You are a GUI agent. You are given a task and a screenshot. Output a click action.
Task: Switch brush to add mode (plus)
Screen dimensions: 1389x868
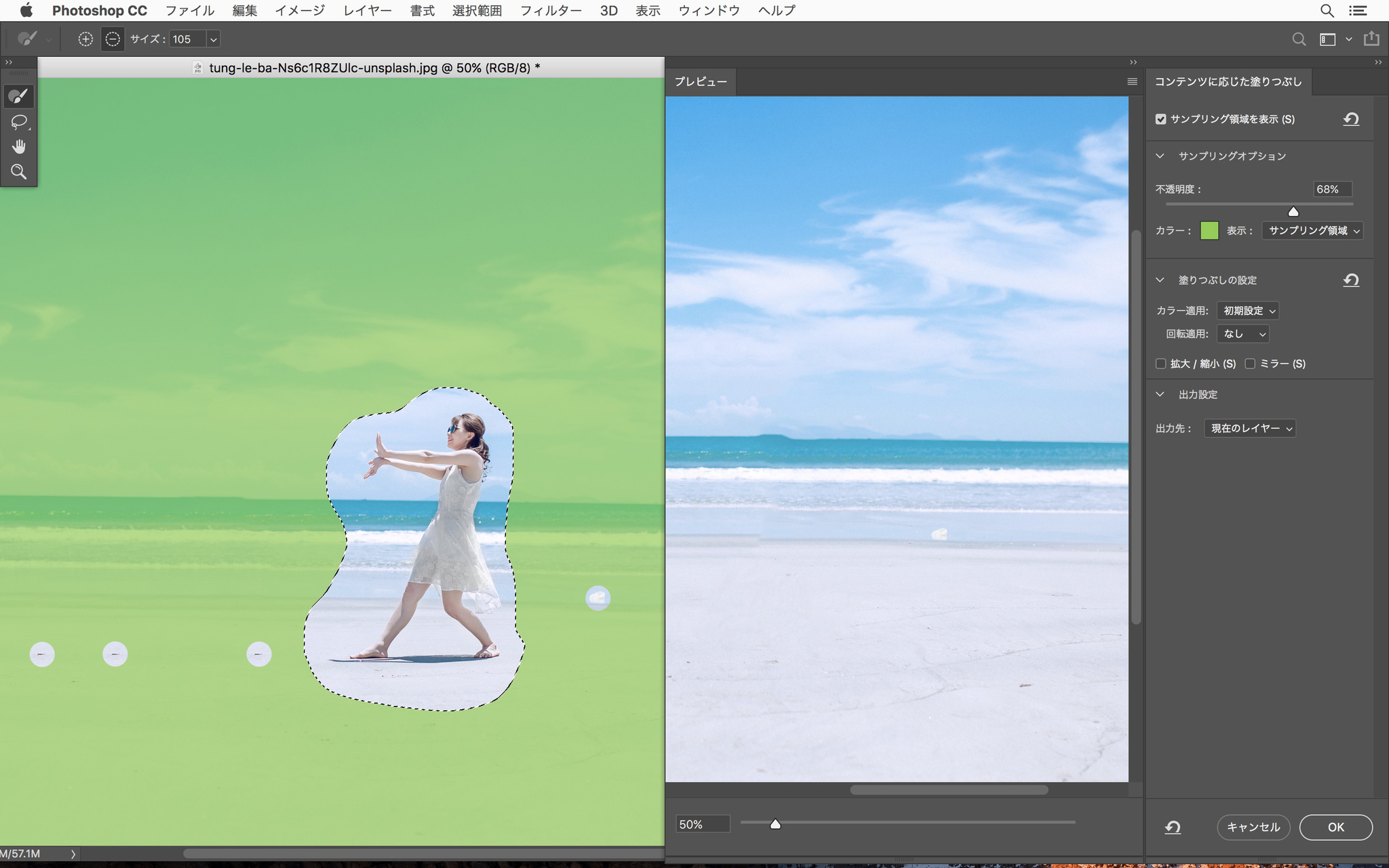click(x=85, y=39)
